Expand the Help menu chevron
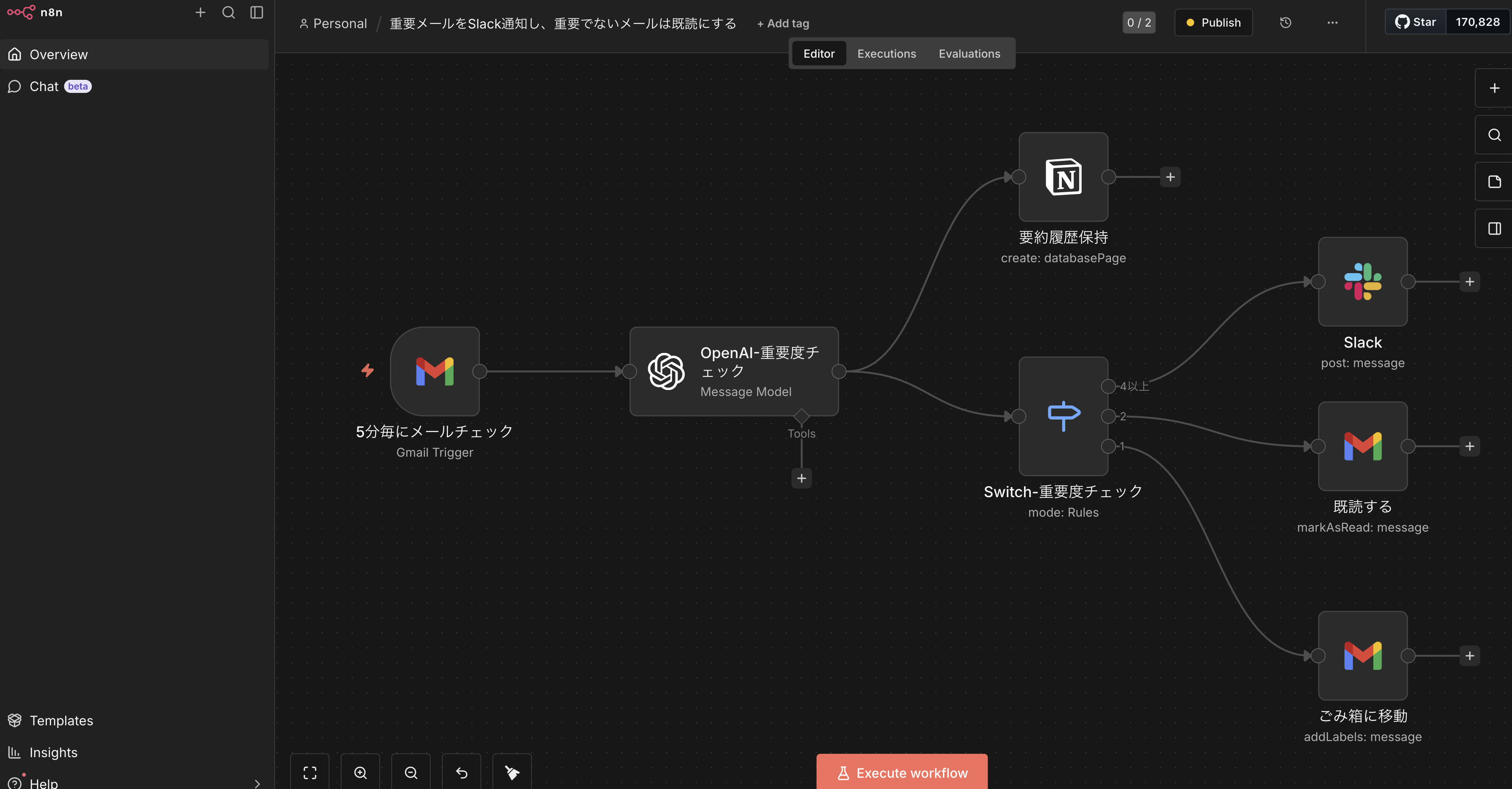The width and height of the screenshot is (1512, 789). tap(256, 783)
